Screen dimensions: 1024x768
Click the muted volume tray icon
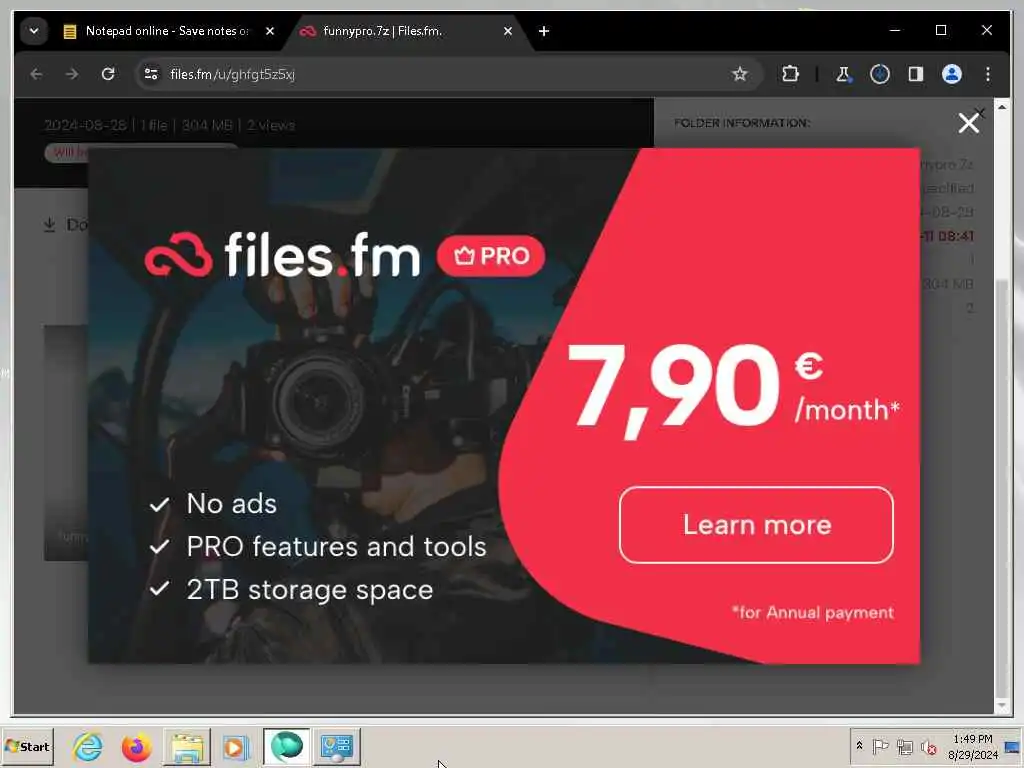pos(928,746)
